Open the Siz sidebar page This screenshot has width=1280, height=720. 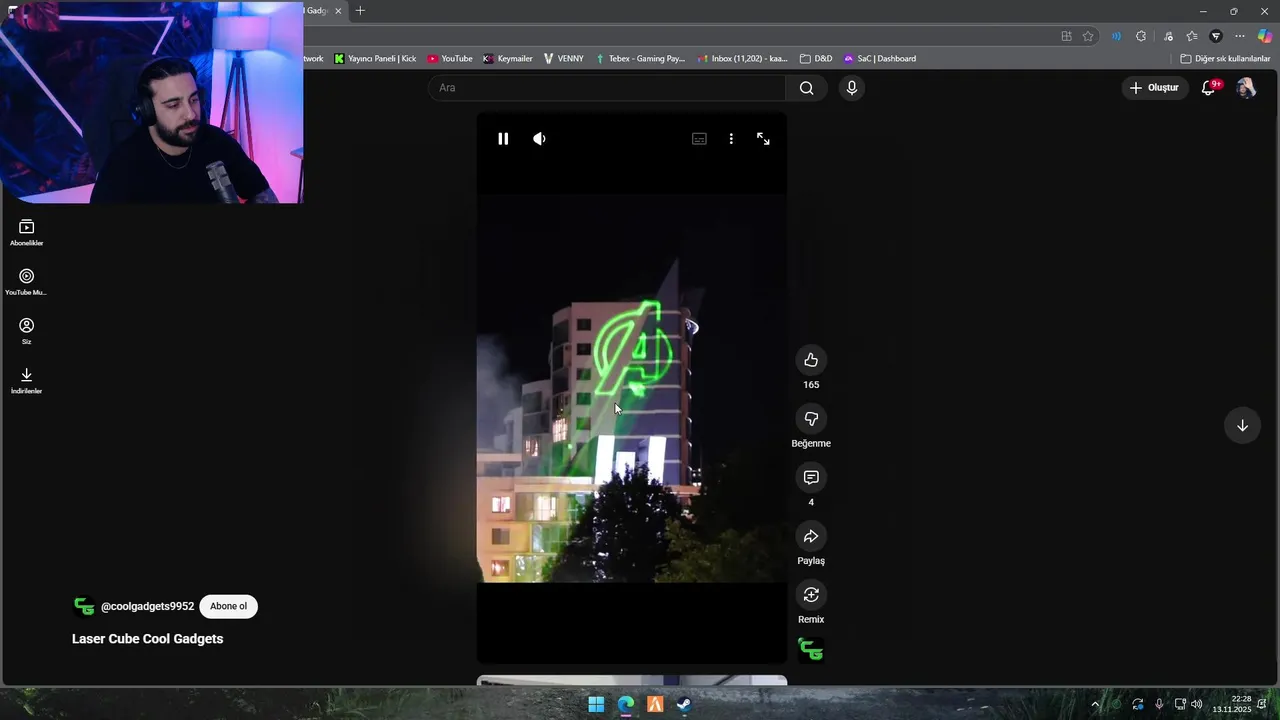point(27,331)
